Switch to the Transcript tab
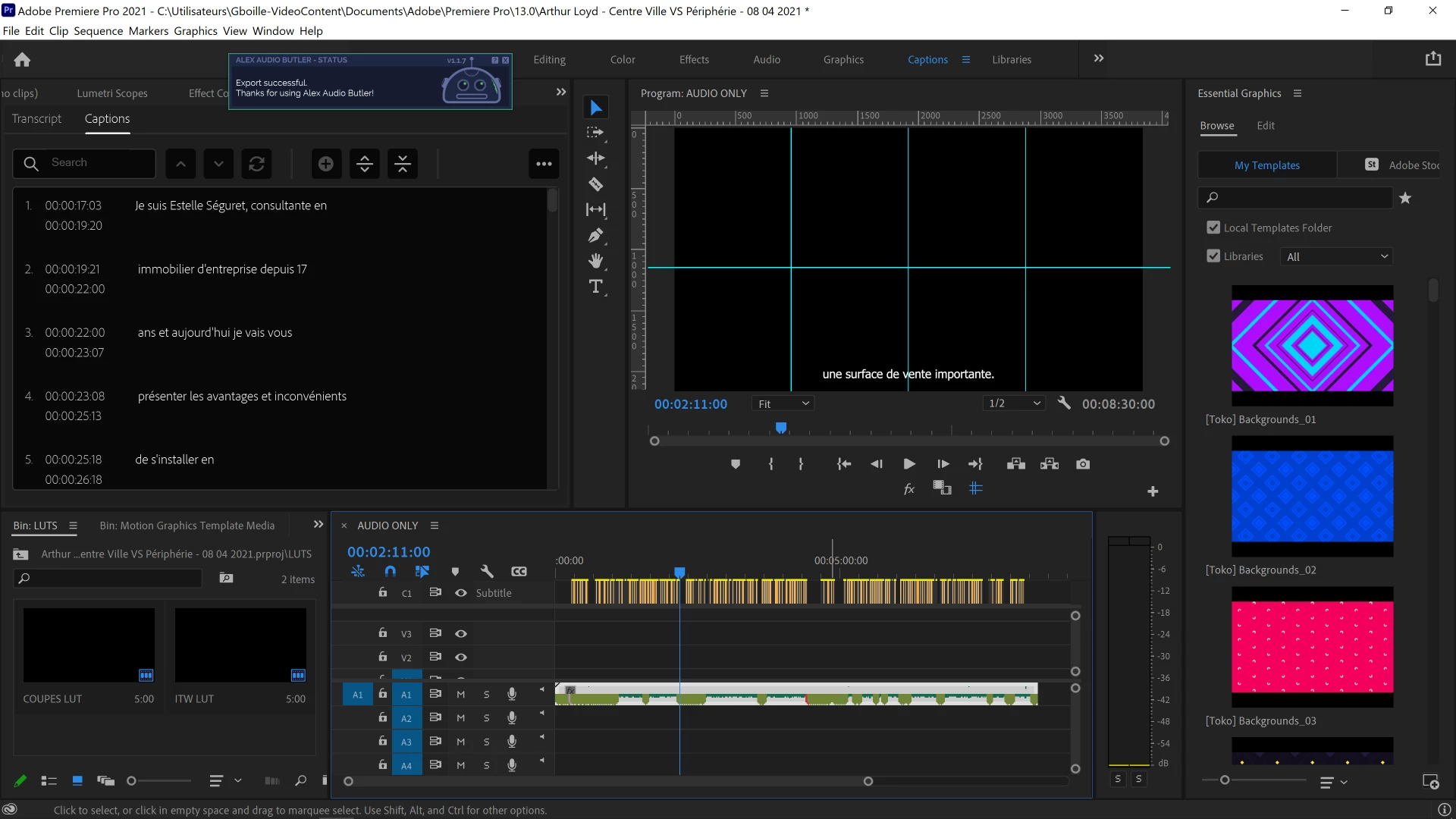This screenshot has height=819, width=1456. pyautogui.click(x=36, y=119)
